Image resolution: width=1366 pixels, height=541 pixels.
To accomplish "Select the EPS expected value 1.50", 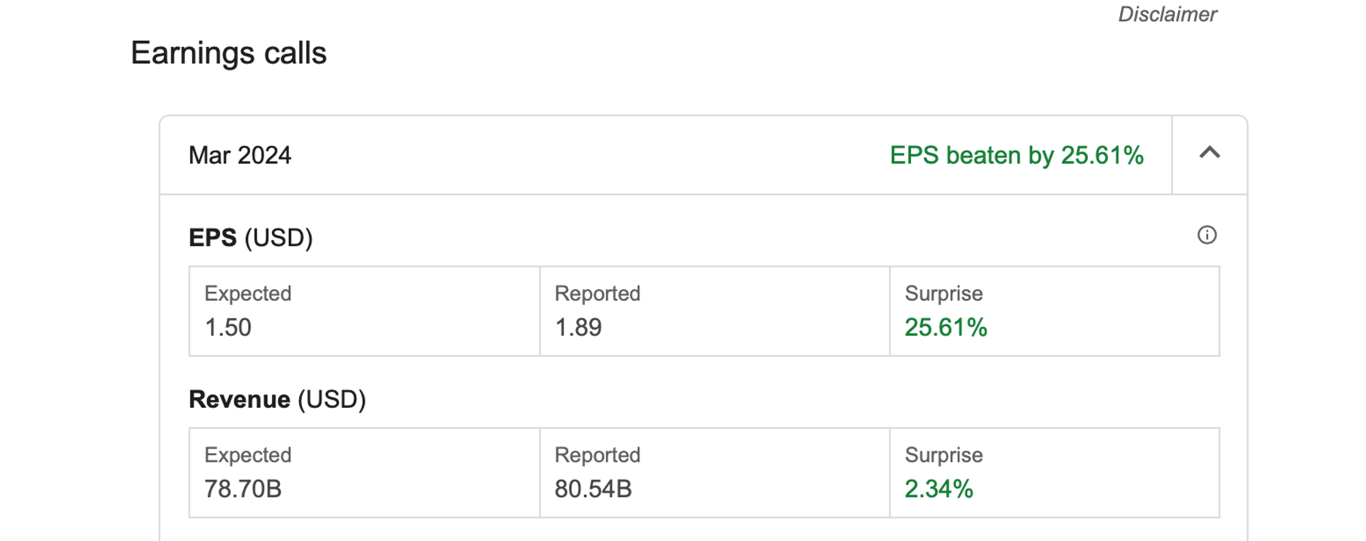I will 228,327.
